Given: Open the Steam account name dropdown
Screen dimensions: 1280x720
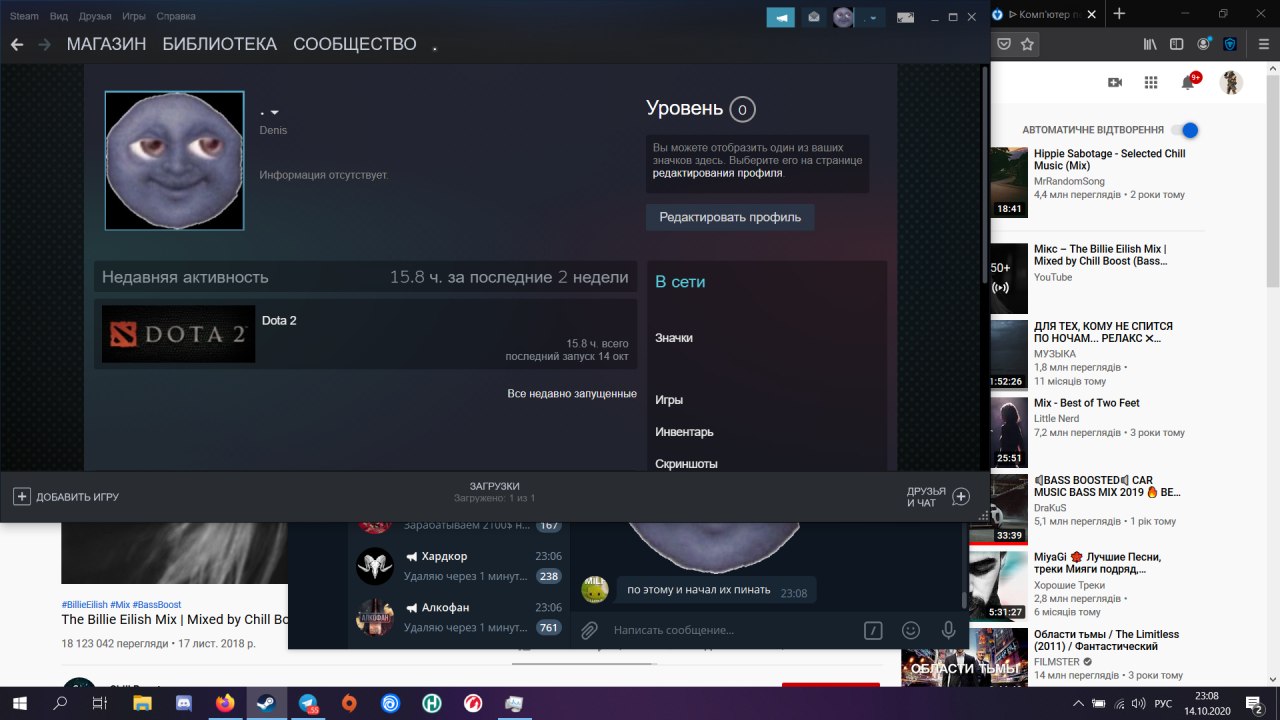Looking at the screenshot, I should pos(871,17).
